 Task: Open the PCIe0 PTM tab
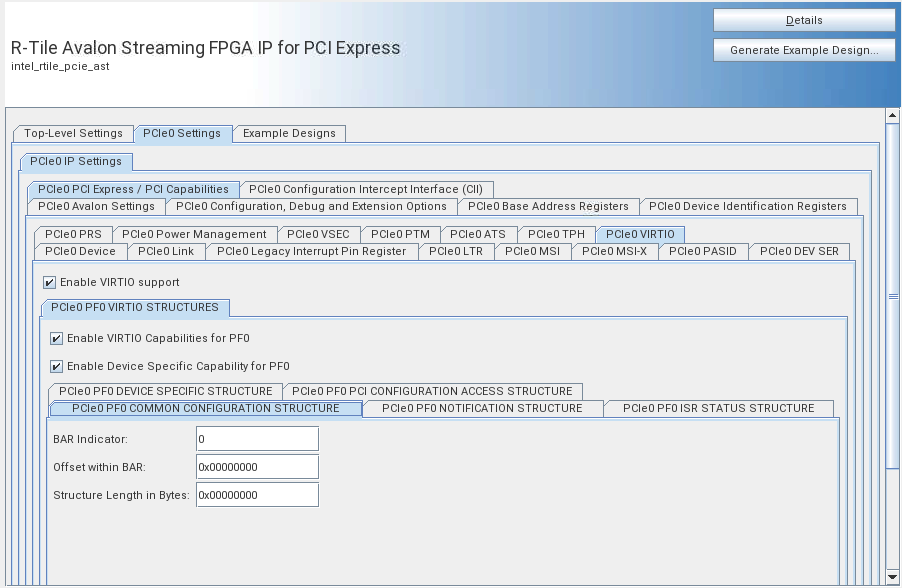[400, 235]
